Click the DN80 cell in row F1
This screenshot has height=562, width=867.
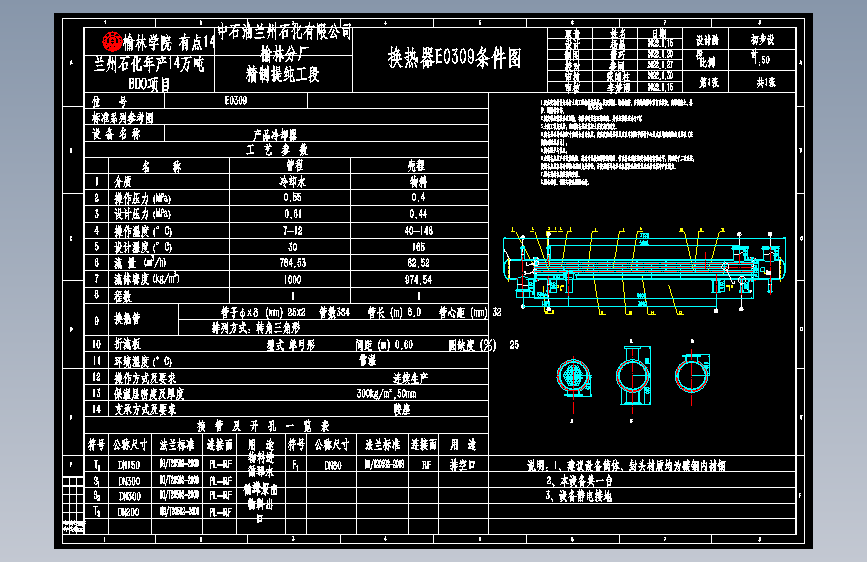(x=333, y=466)
